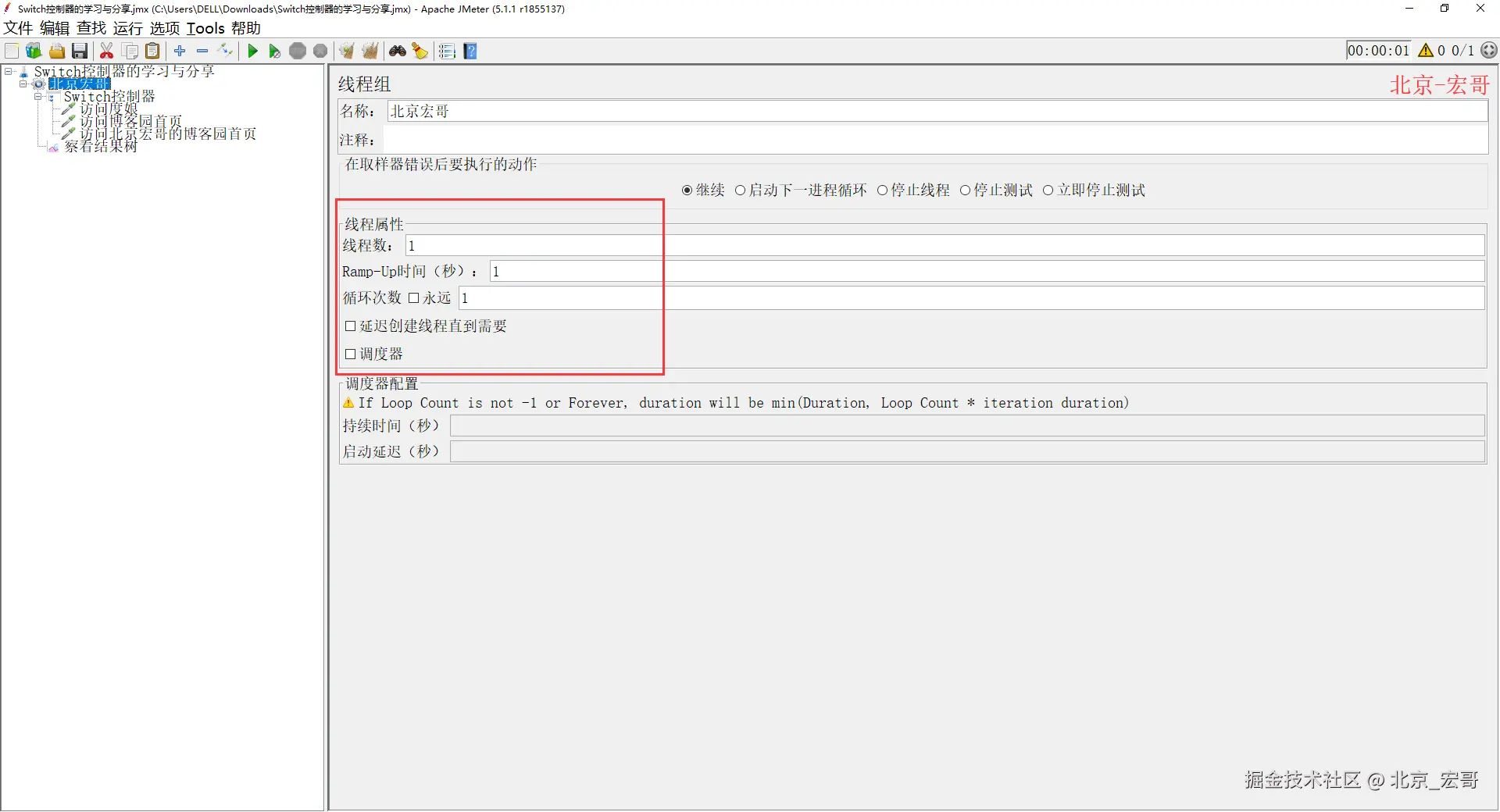The image size is (1500, 812).
Task: Start the test with green play icon
Action: (x=252, y=51)
